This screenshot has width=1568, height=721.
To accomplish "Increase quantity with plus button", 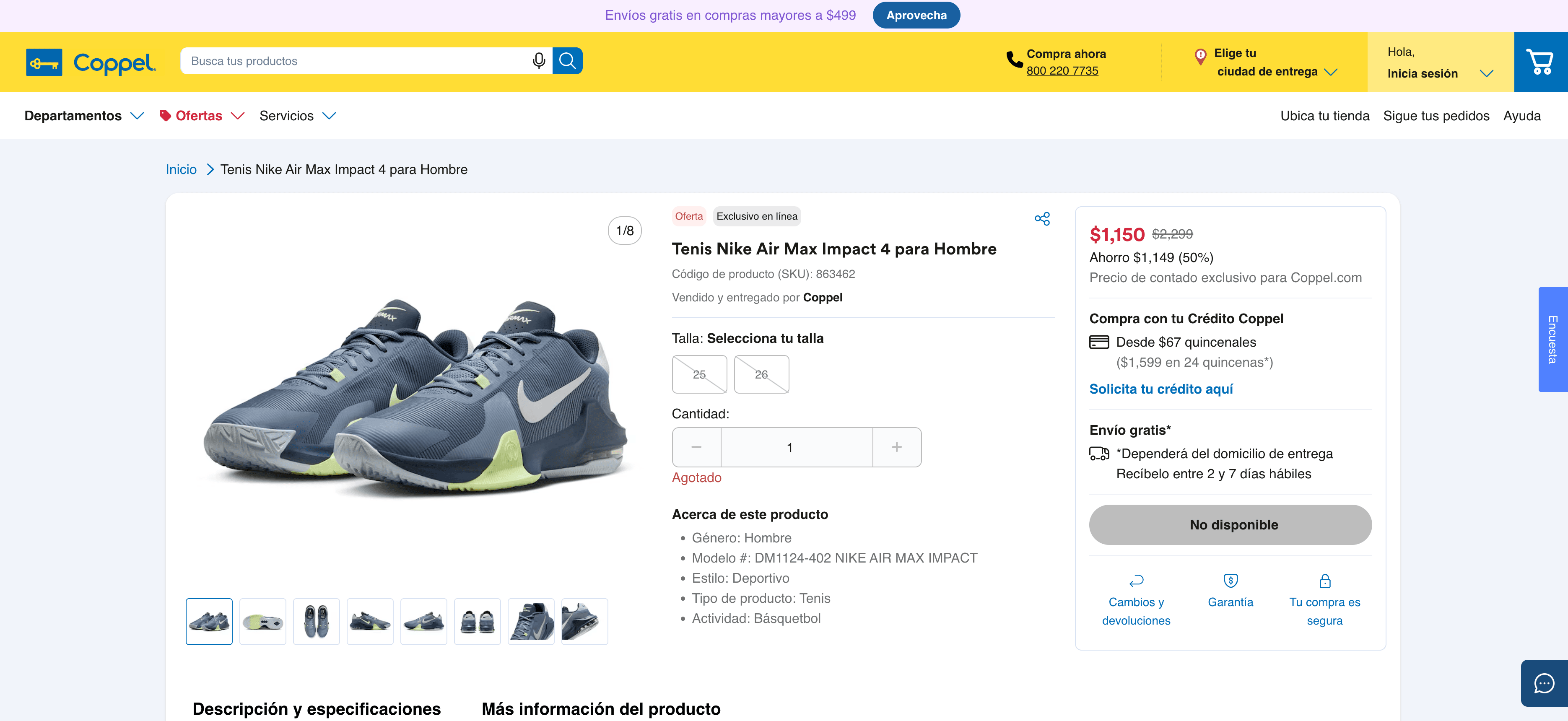I will (x=896, y=447).
